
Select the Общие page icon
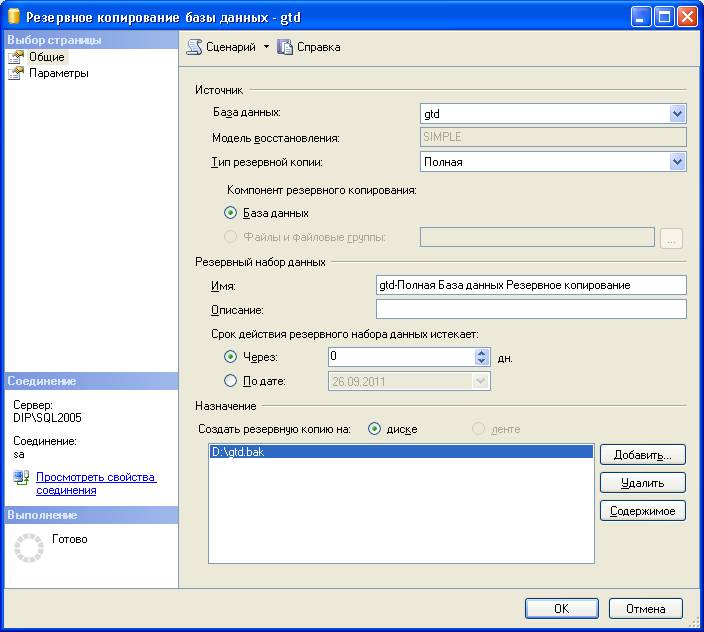pos(15,57)
